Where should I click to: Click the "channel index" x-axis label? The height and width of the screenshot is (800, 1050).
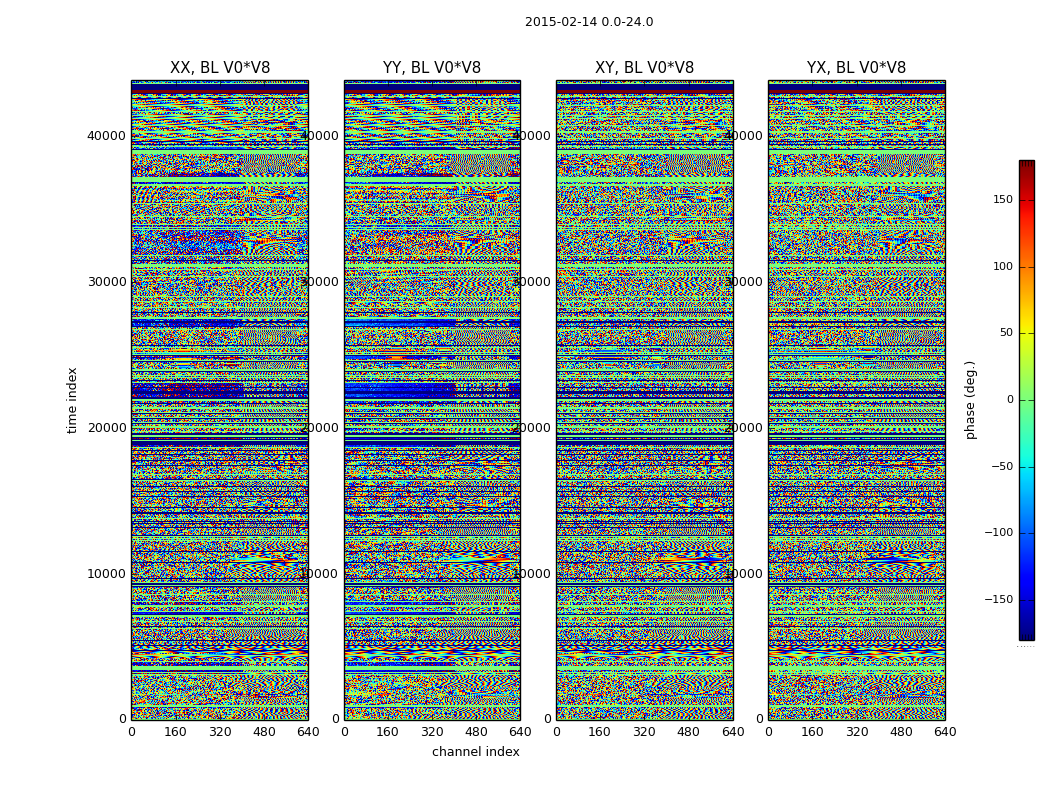[x=476, y=752]
